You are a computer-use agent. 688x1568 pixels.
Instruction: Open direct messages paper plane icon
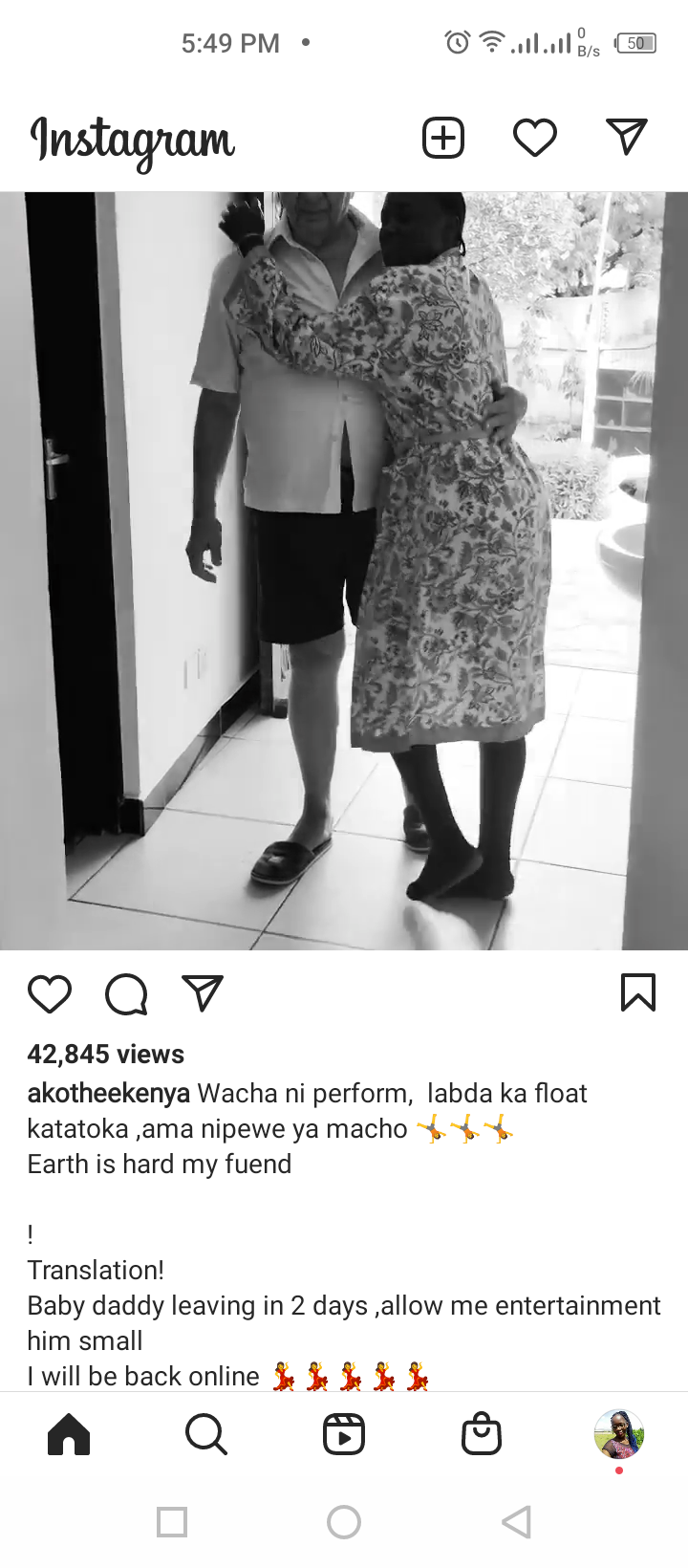(627, 137)
